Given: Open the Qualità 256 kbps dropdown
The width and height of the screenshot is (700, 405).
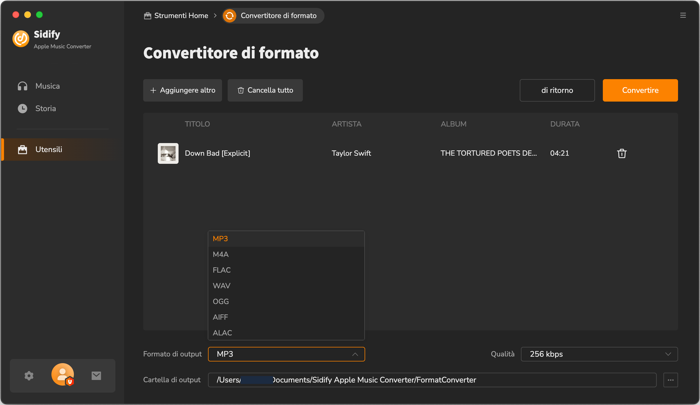Looking at the screenshot, I should coord(599,354).
